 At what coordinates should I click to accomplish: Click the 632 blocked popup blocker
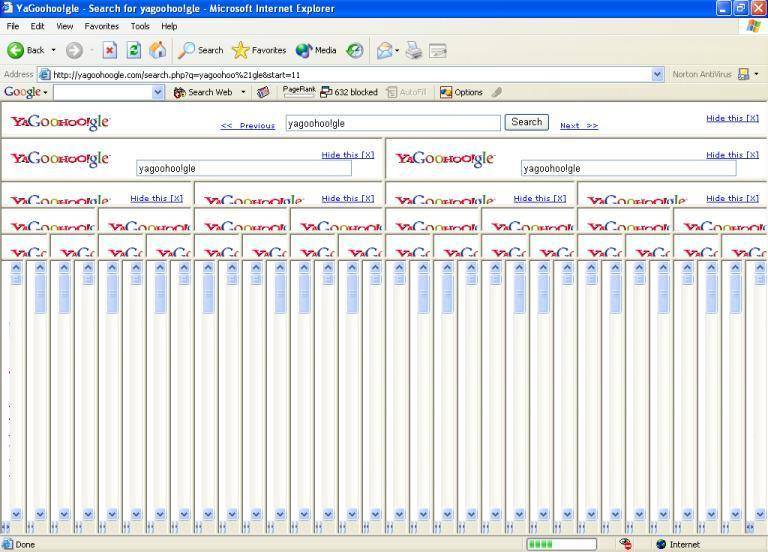[x=349, y=92]
